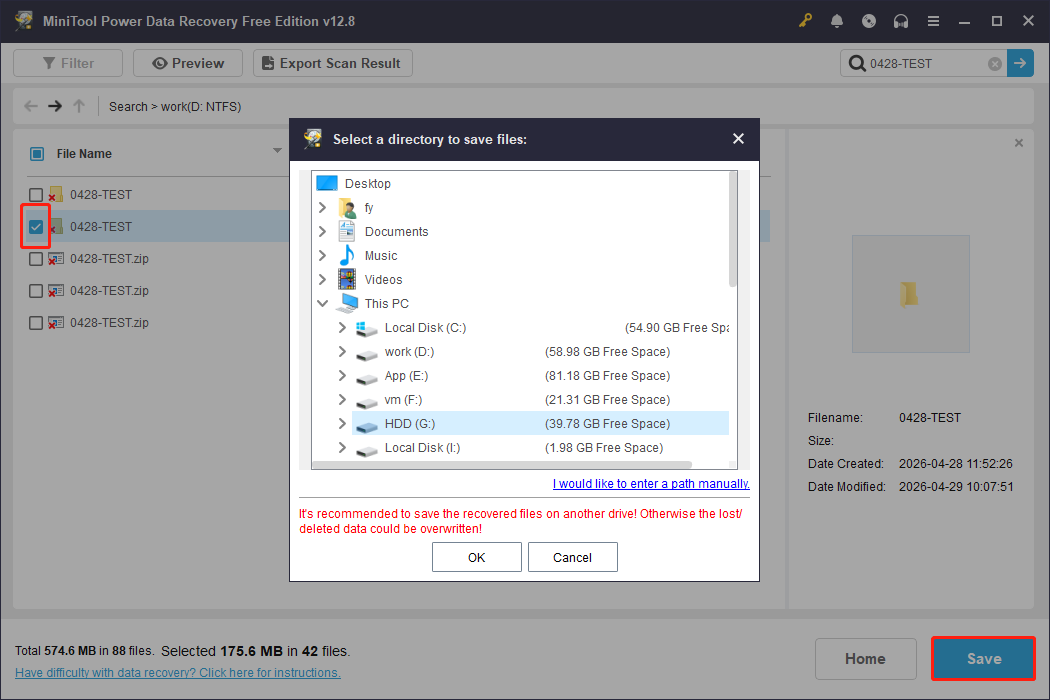
Task: Go back with the left arrow
Action: (31, 106)
